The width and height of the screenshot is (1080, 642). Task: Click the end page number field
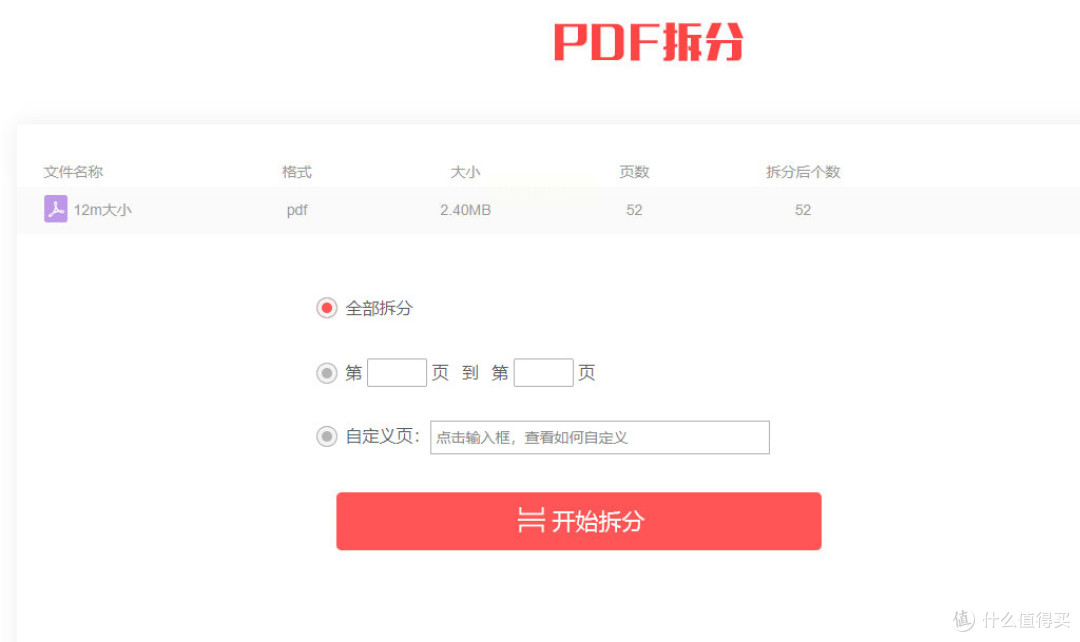click(543, 373)
